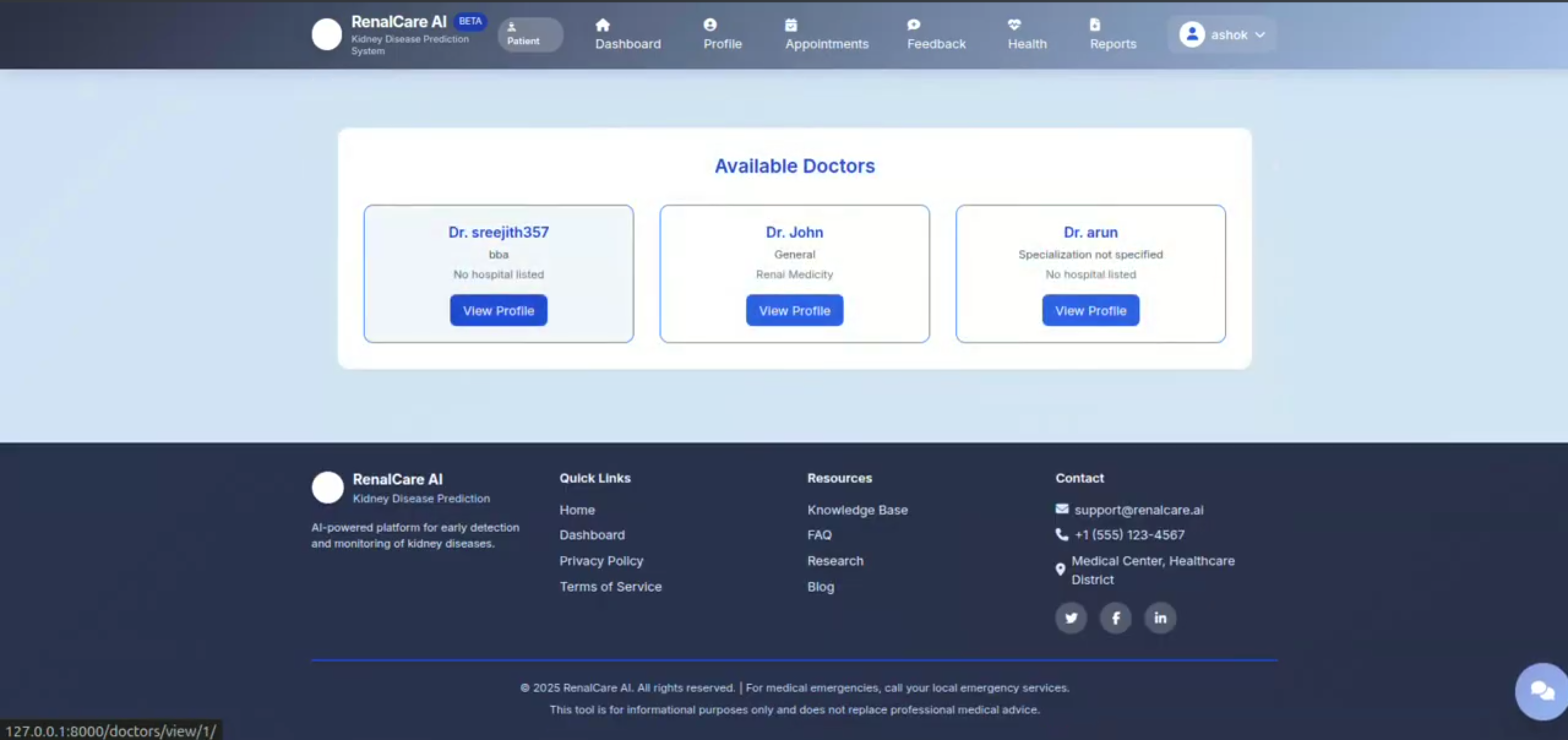The height and width of the screenshot is (740, 1568).
Task: Click the Patient role badge
Action: [x=530, y=35]
